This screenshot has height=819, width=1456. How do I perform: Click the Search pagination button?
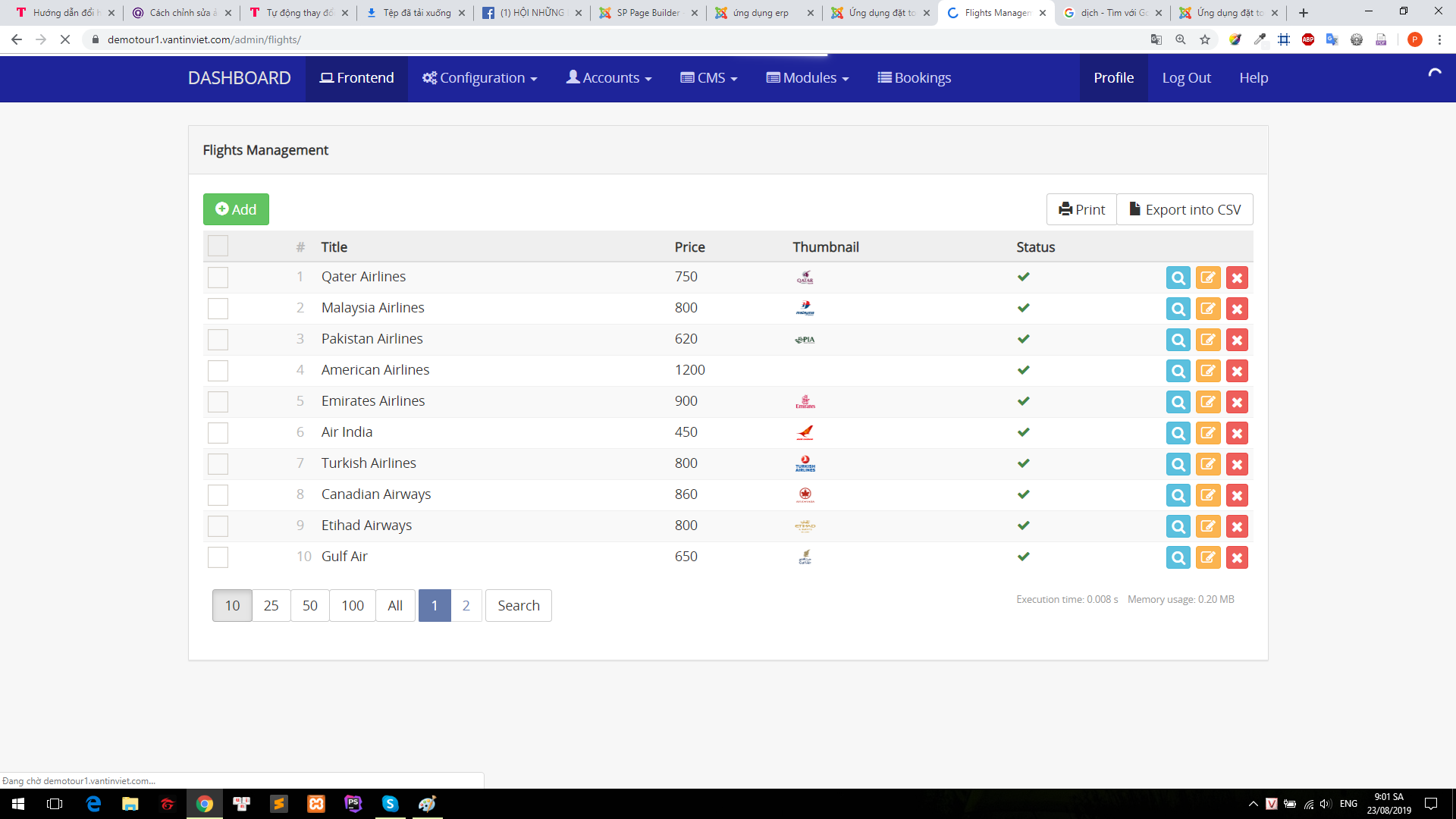[x=519, y=605]
